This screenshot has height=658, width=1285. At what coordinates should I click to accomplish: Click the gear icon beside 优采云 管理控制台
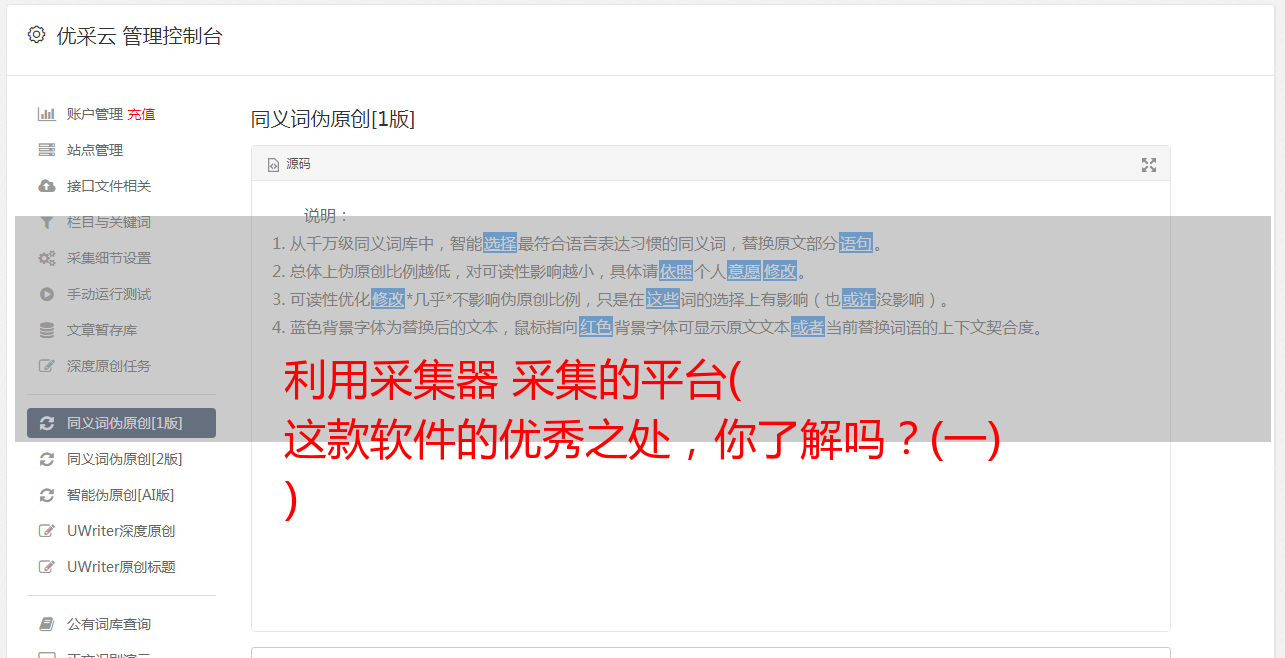coord(36,35)
